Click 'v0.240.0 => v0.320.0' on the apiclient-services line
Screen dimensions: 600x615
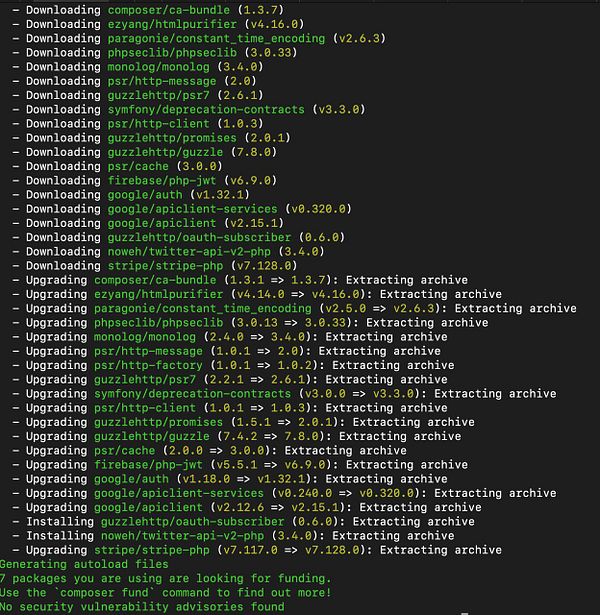[x=346, y=493]
